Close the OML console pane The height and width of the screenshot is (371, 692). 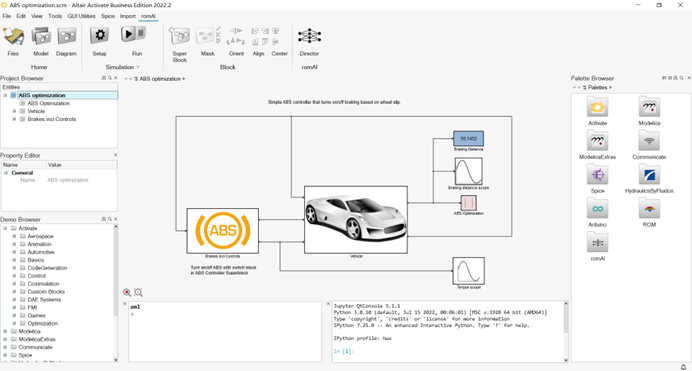(x=124, y=304)
